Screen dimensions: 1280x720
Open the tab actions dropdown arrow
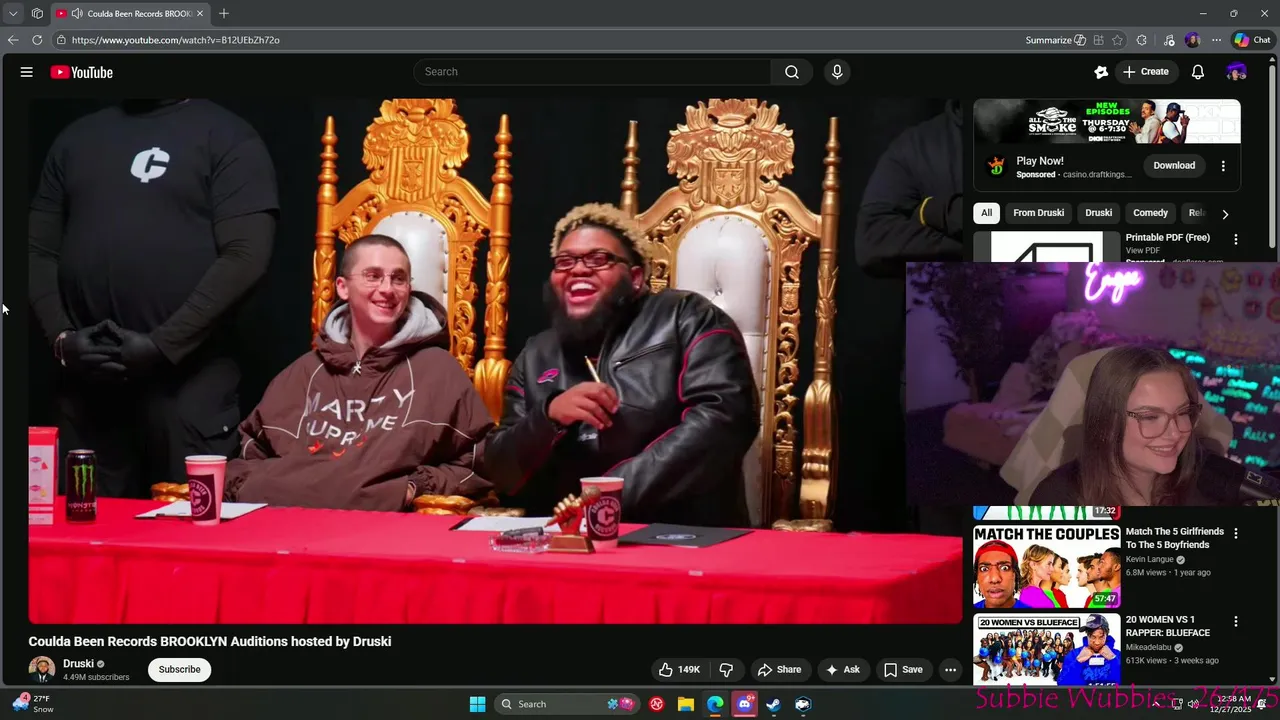pyautogui.click(x=13, y=13)
